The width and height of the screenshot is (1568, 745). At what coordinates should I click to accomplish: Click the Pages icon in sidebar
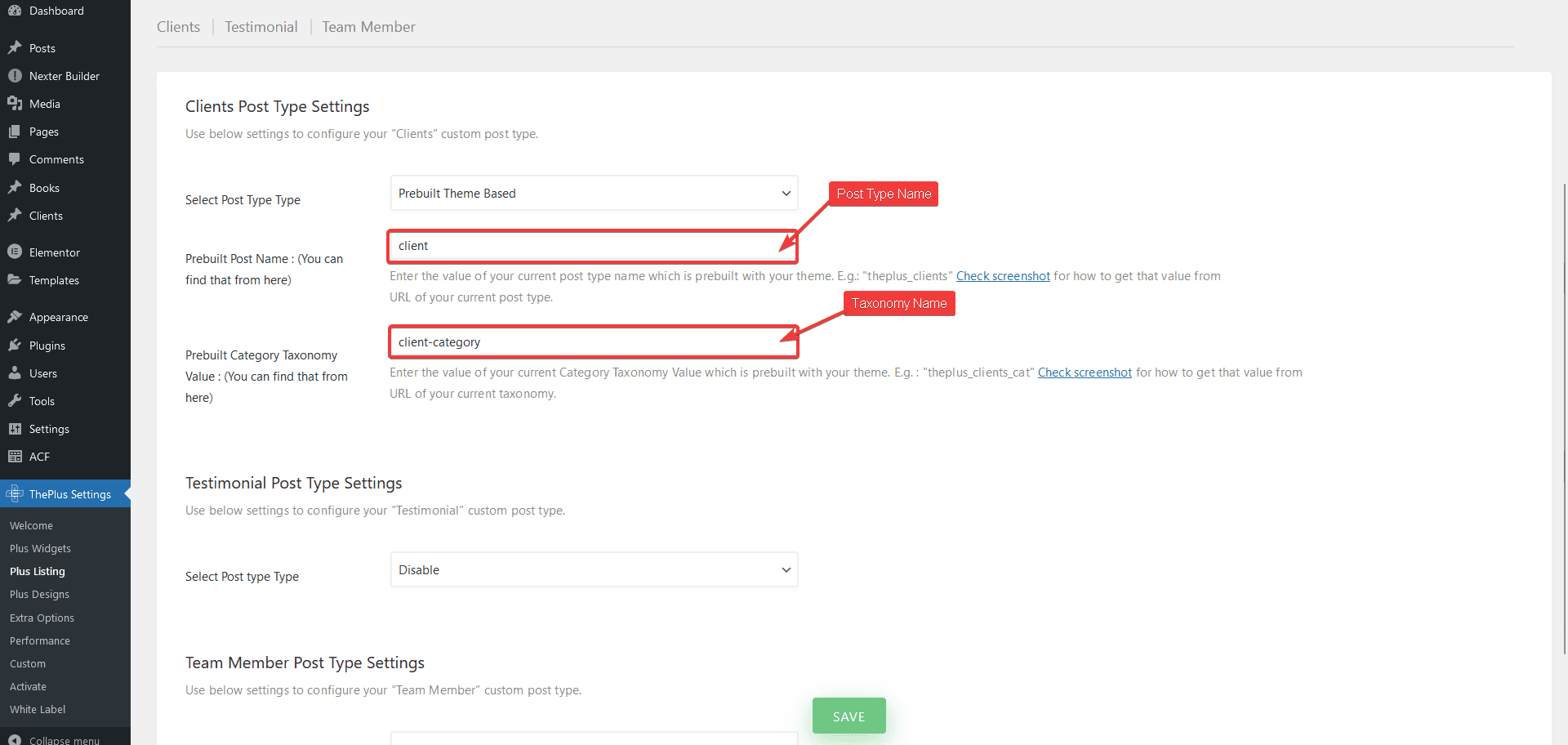pyautogui.click(x=15, y=132)
